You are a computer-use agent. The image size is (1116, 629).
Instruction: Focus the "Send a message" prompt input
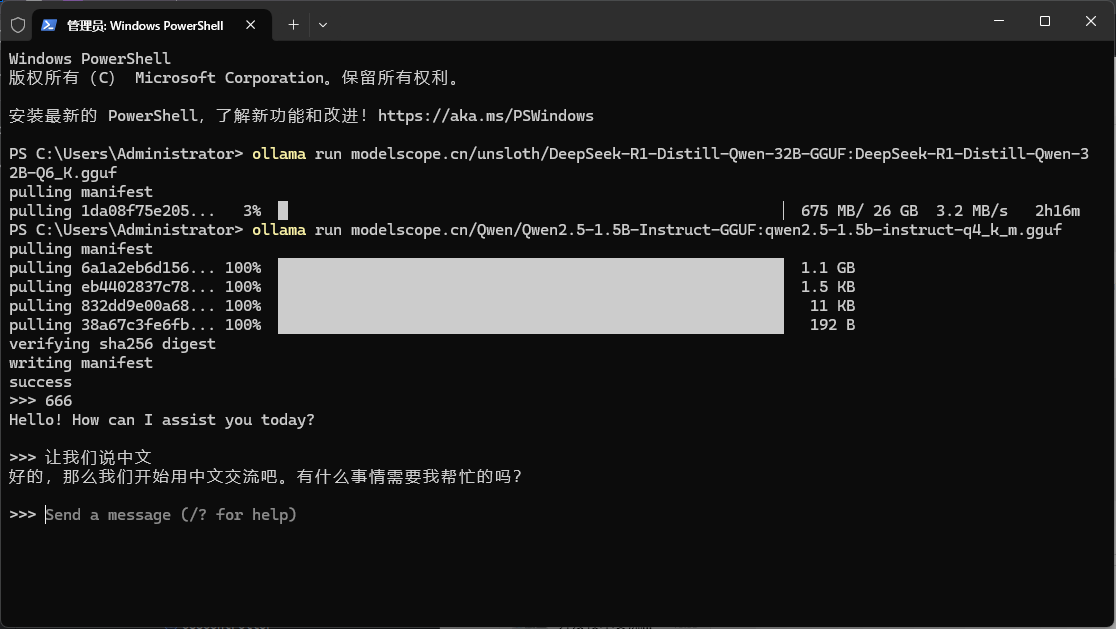(x=171, y=515)
